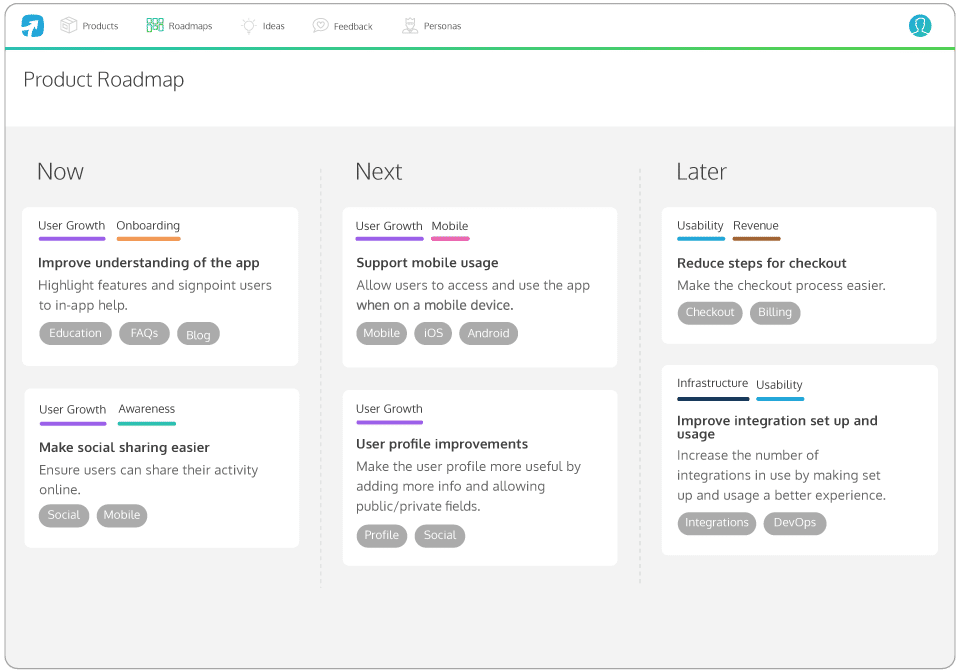Open 'User profile improvements' card title
This screenshot has height=672, width=960.
[442, 444]
